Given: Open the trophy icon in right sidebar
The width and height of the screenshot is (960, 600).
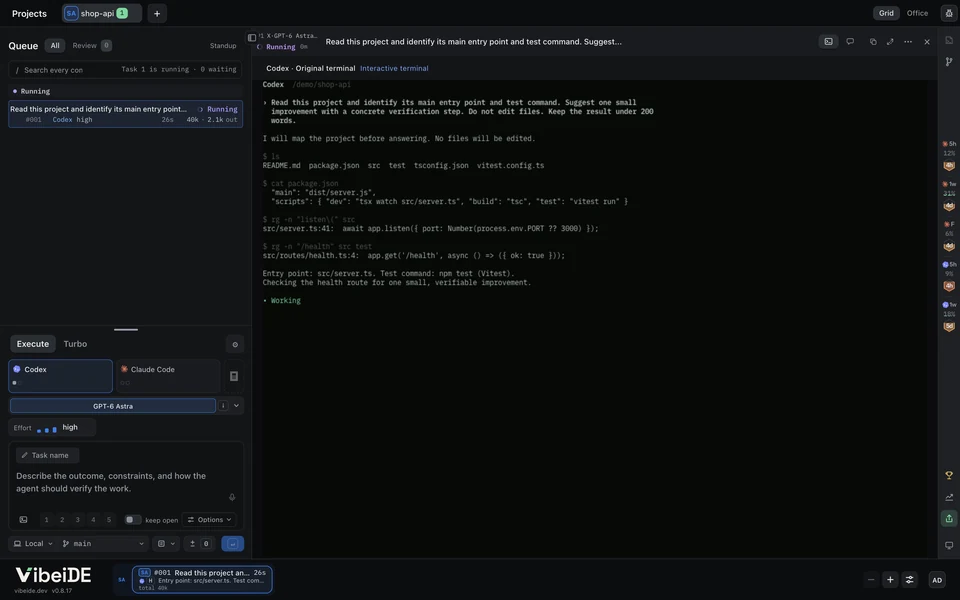Looking at the screenshot, I should (x=949, y=475).
